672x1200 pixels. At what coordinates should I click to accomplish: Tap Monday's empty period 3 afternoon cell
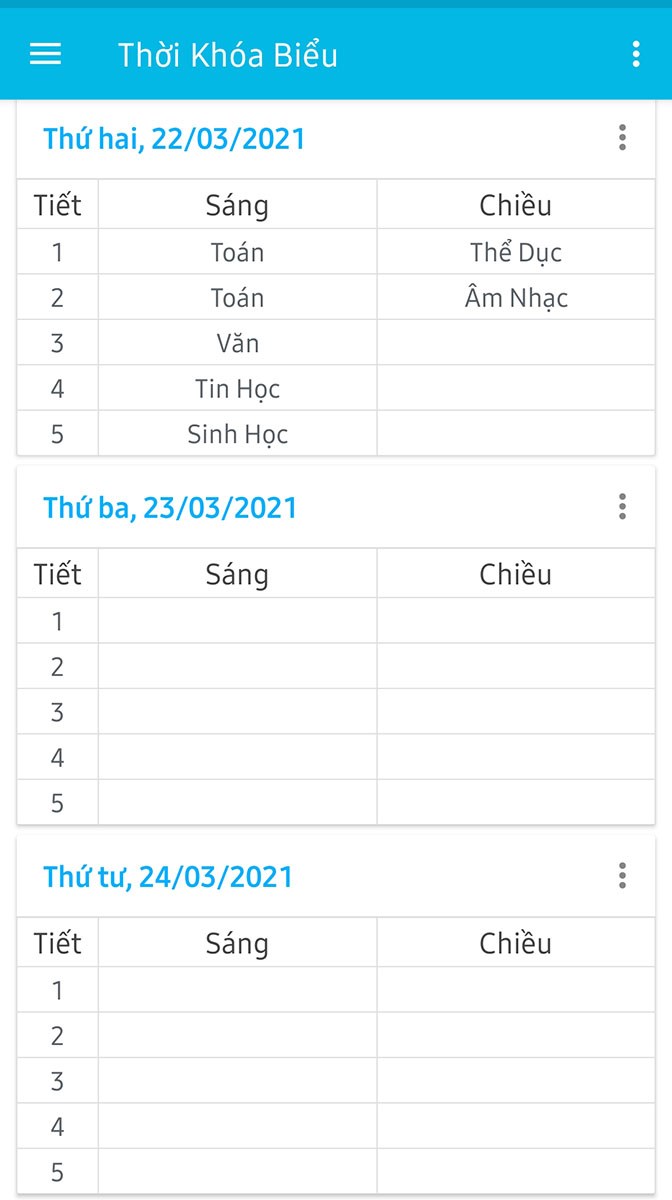[516, 343]
